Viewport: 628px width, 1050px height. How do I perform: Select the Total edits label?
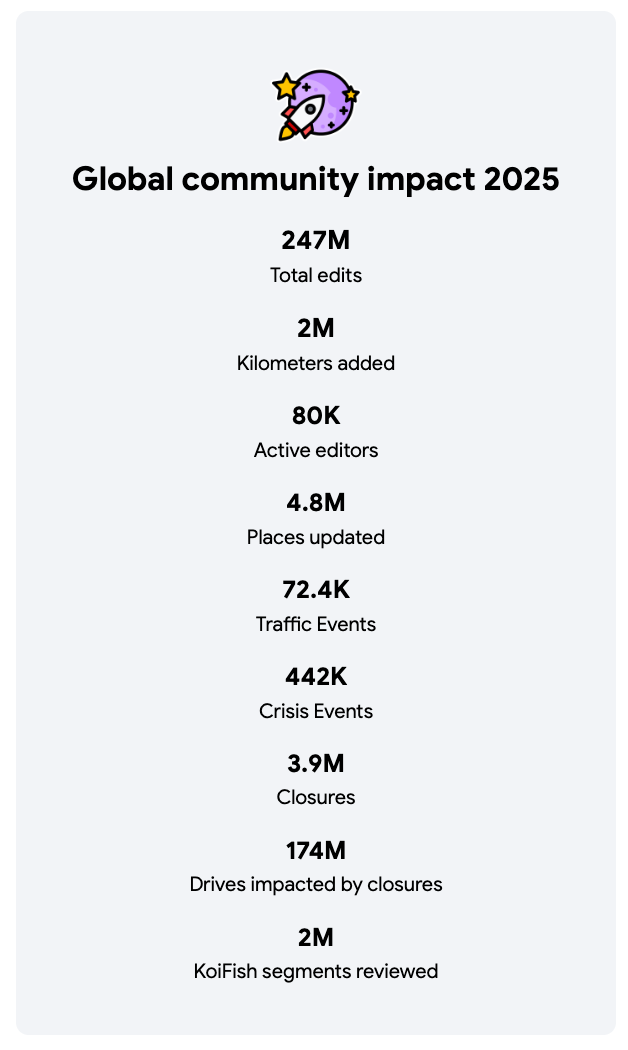[315, 275]
